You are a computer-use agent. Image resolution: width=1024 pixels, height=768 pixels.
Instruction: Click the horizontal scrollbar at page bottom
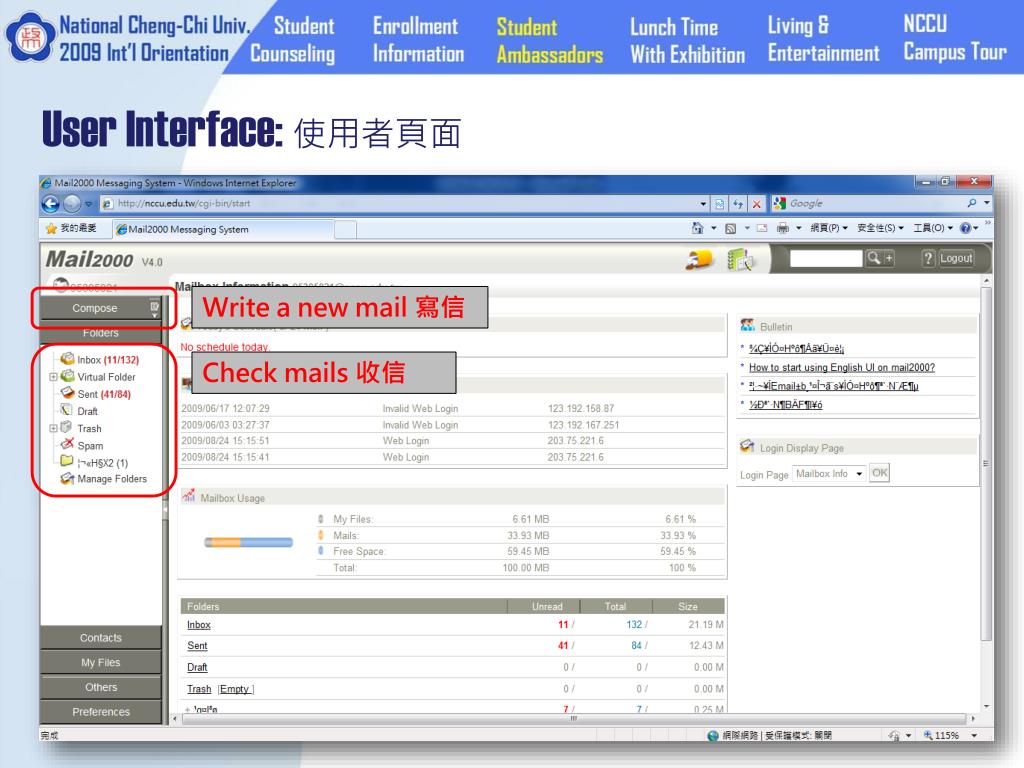[x=573, y=718]
